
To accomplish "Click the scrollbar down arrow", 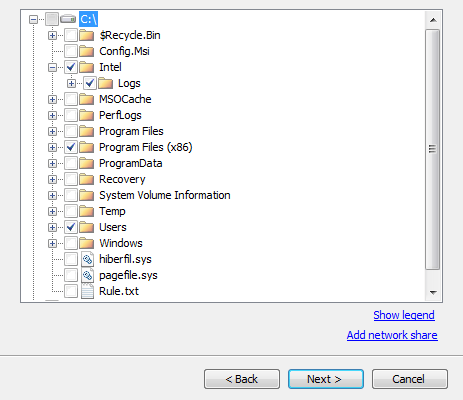I will click(x=433, y=293).
